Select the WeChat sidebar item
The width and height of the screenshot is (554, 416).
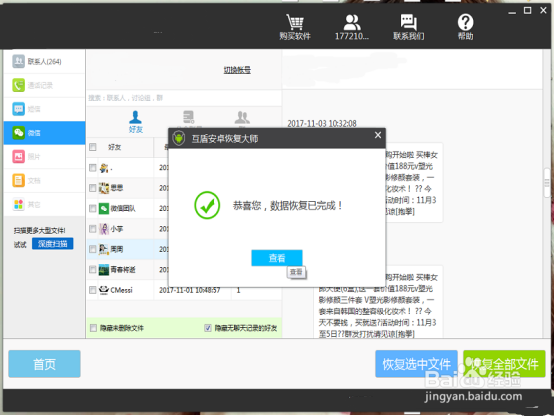(x=45, y=133)
